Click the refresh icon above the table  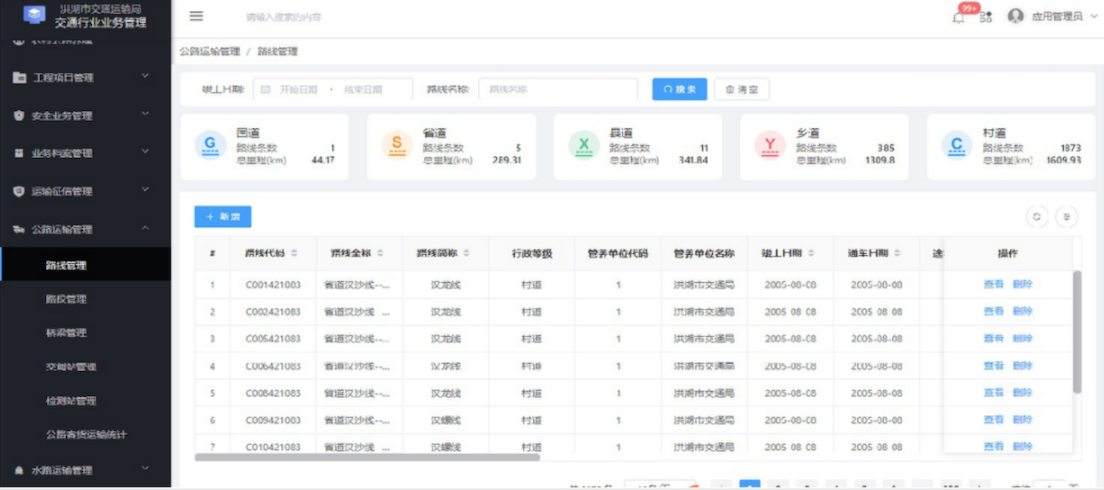(x=1036, y=216)
